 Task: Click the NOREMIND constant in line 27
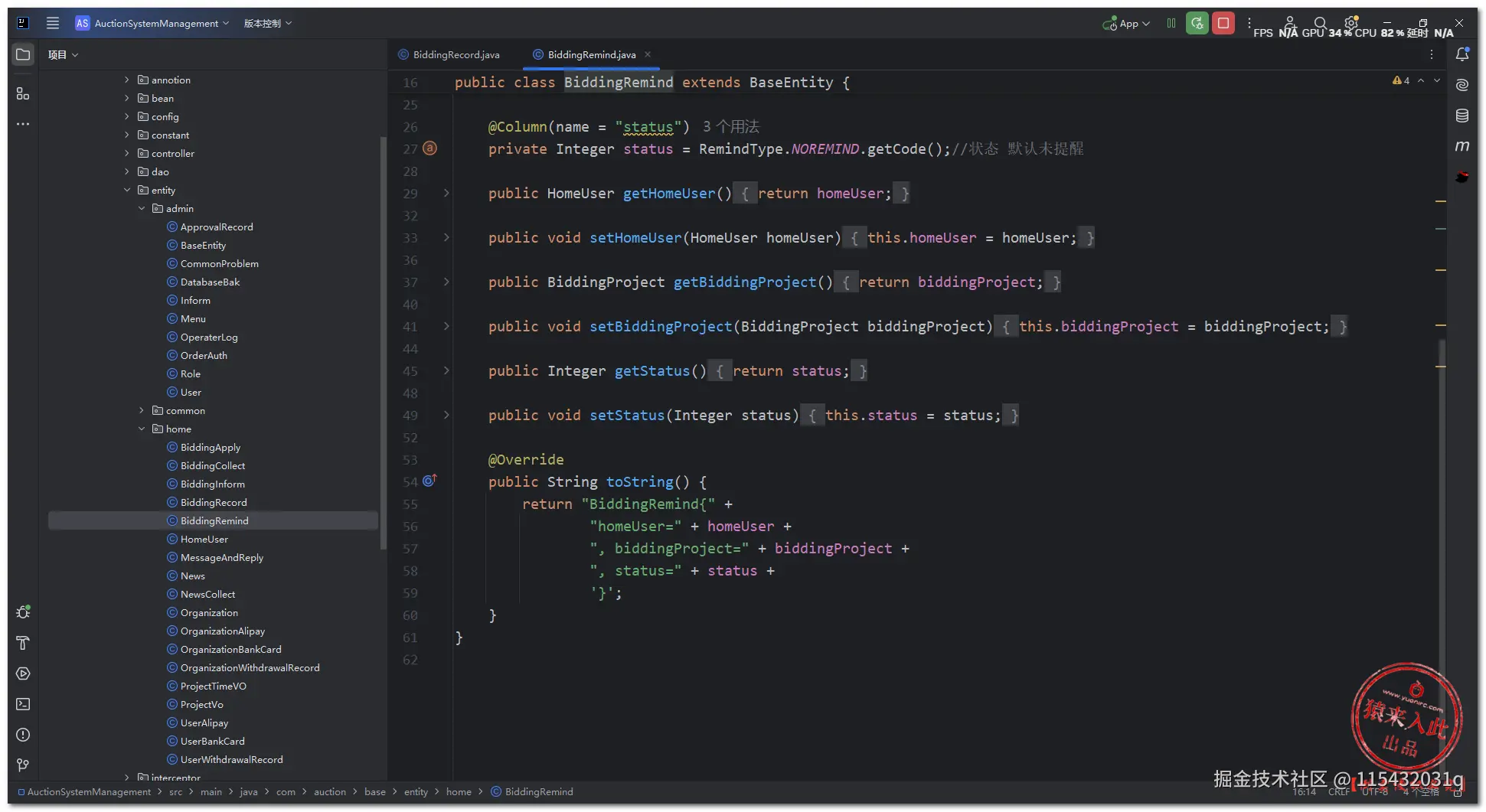point(825,148)
